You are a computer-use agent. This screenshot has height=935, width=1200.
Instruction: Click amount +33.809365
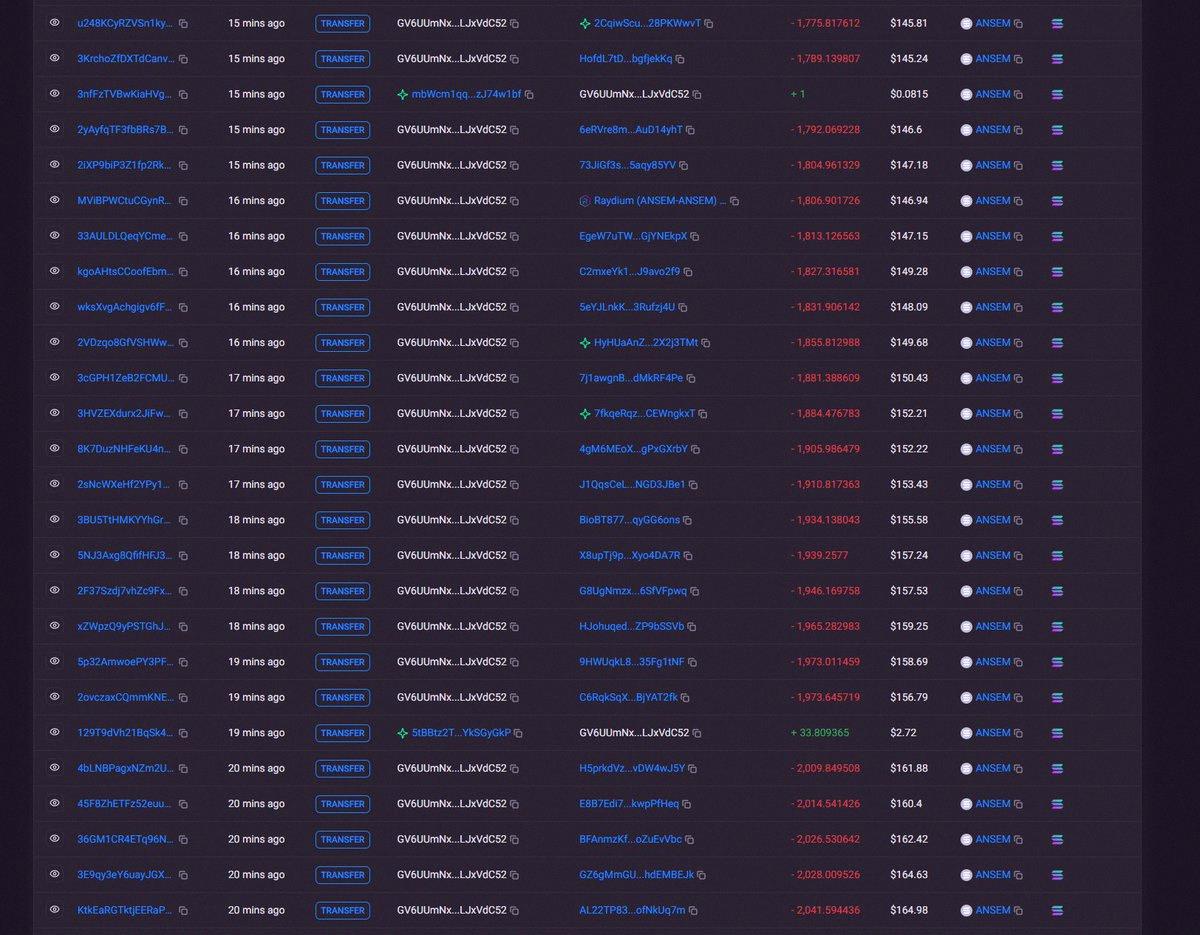pos(820,733)
